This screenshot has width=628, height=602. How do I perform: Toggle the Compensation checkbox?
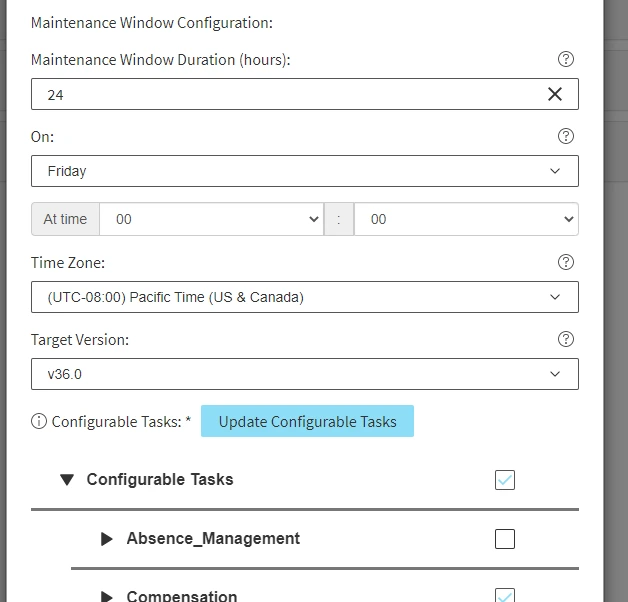point(505,596)
